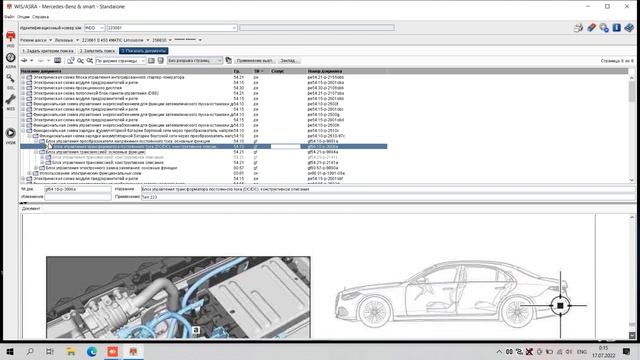Screen dimensions: 640x360
Task: Click the single page layout icon
Action: click(x=151, y=60)
